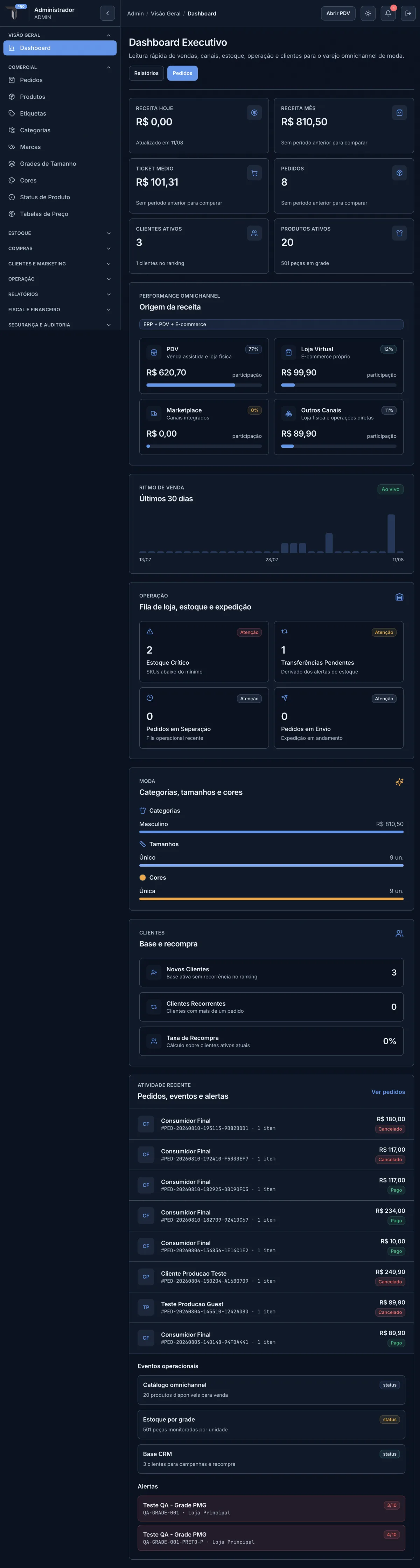Collapse the Comercial section
Screen dimensions: 420x1568
59,67
